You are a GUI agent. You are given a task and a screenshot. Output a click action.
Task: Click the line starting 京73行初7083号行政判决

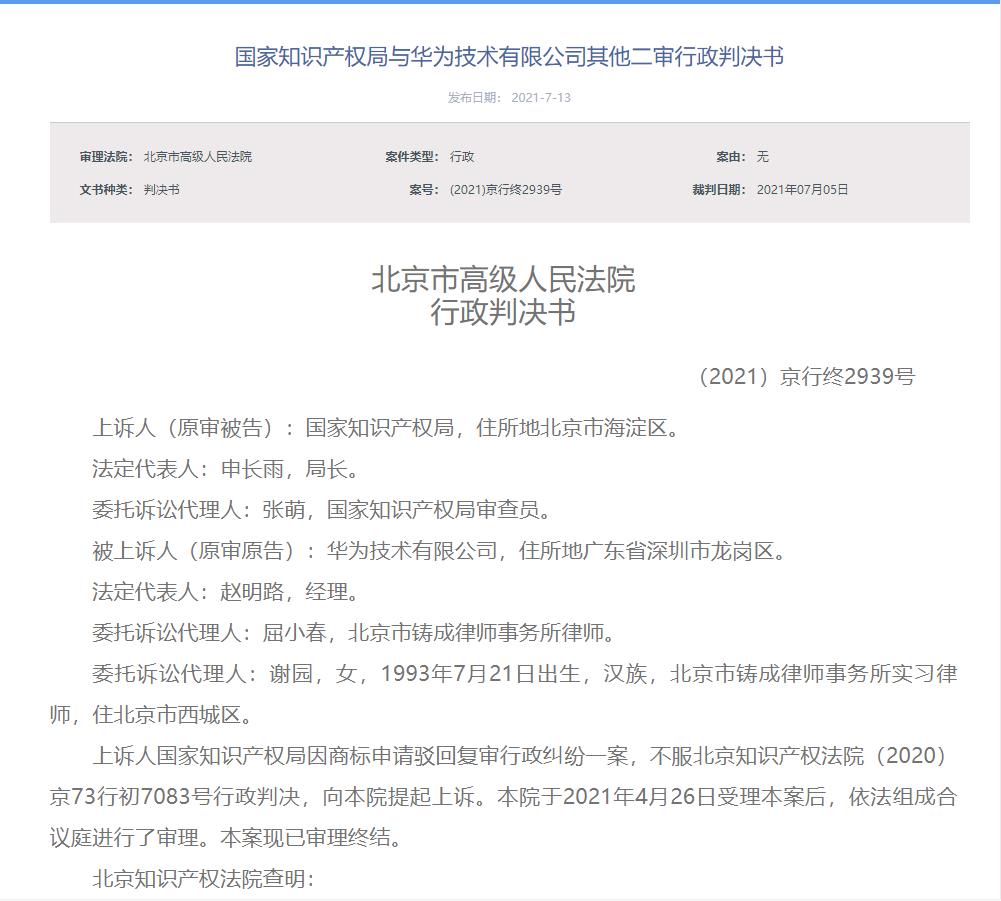tap(503, 796)
